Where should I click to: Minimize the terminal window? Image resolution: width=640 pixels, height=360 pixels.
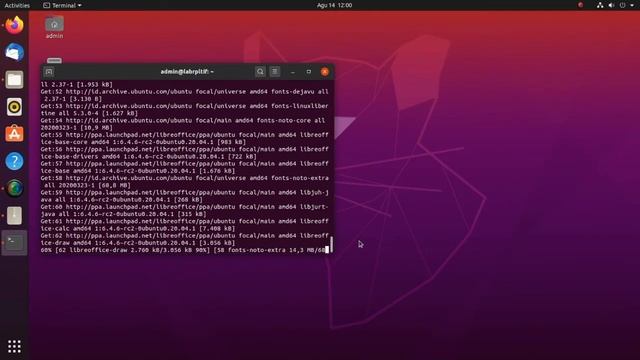(293, 72)
